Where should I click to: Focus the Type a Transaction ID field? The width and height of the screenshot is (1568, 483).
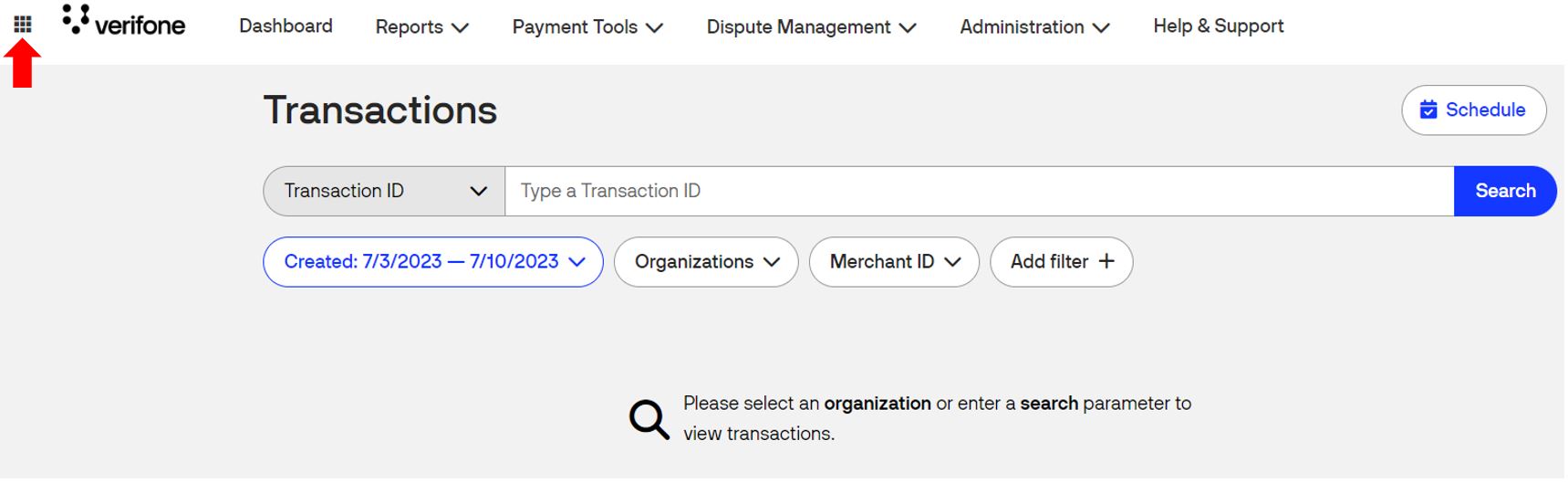[x=978, y=192]
